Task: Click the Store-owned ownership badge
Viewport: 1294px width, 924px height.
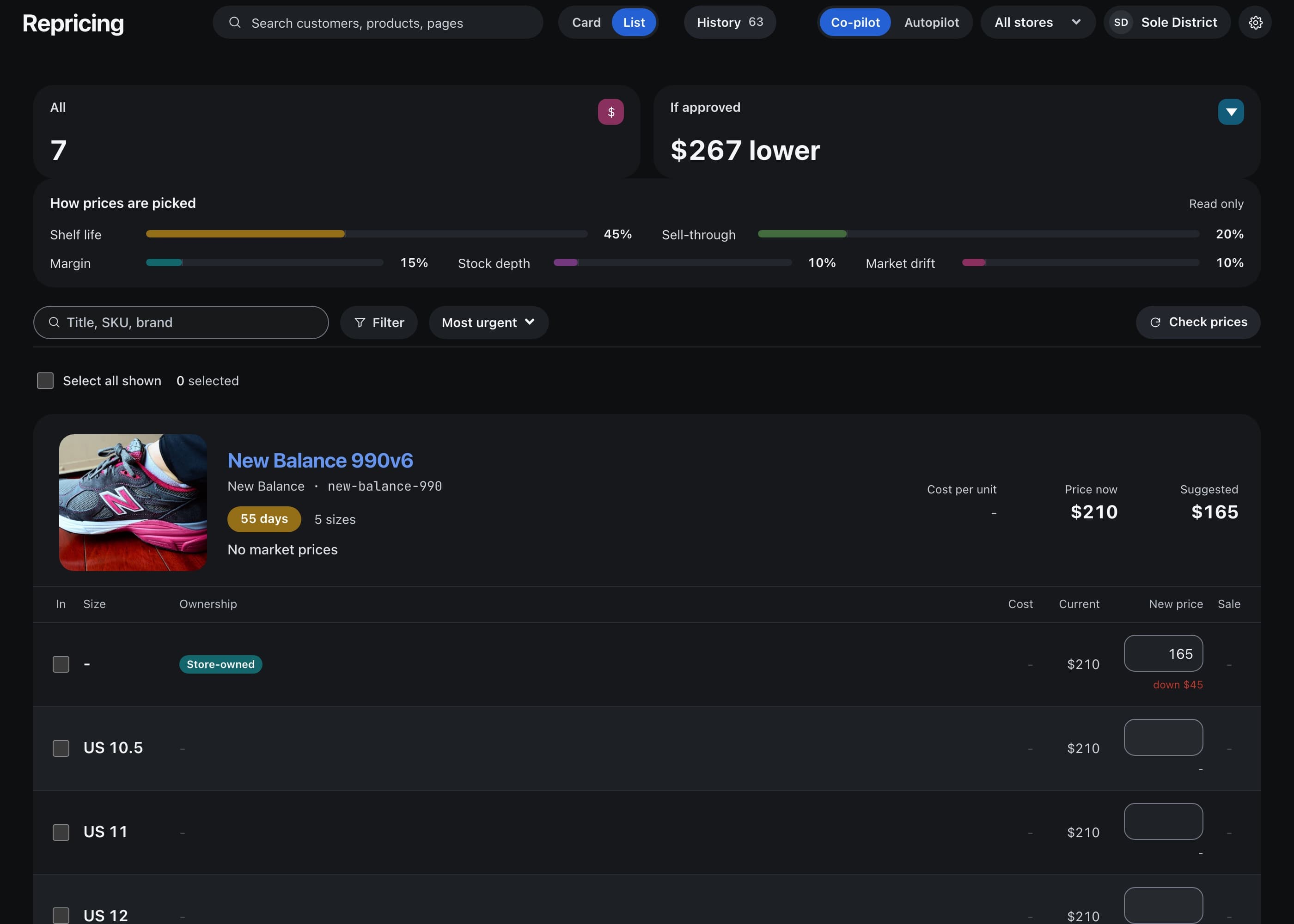Action: [x=221, y=664]
